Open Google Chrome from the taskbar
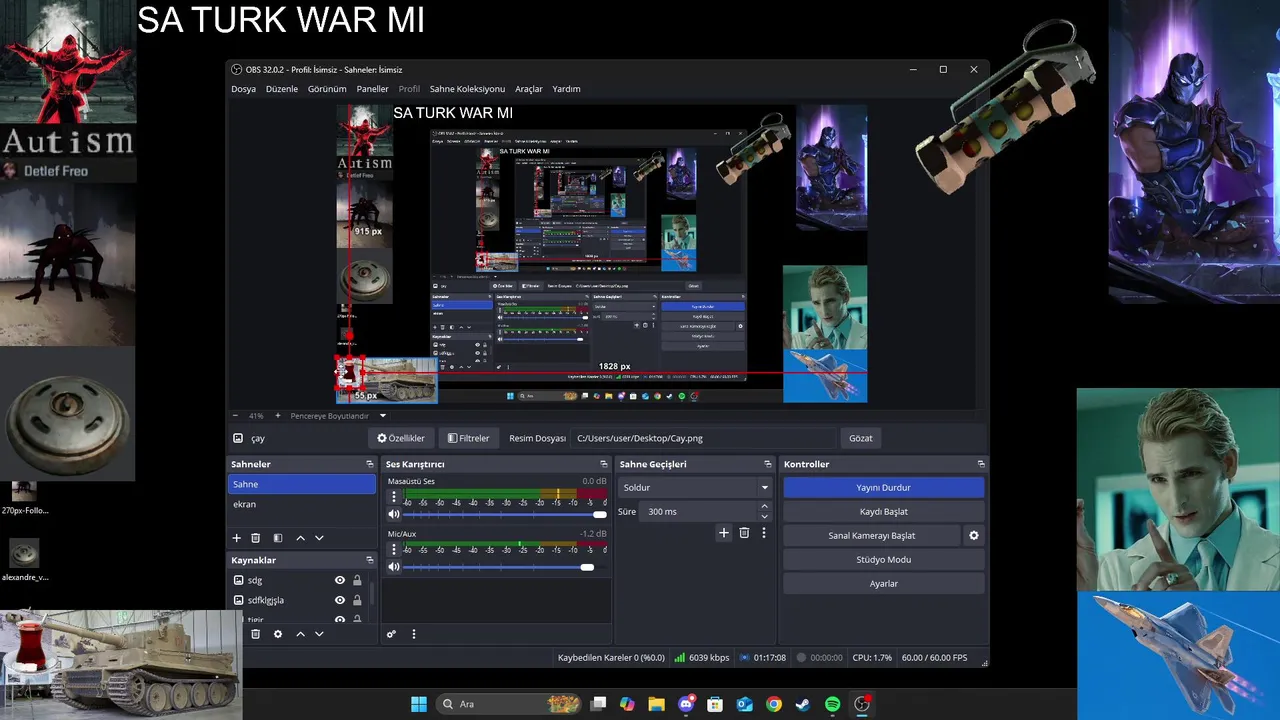1280x720 pixels. (x=773, y=704)
